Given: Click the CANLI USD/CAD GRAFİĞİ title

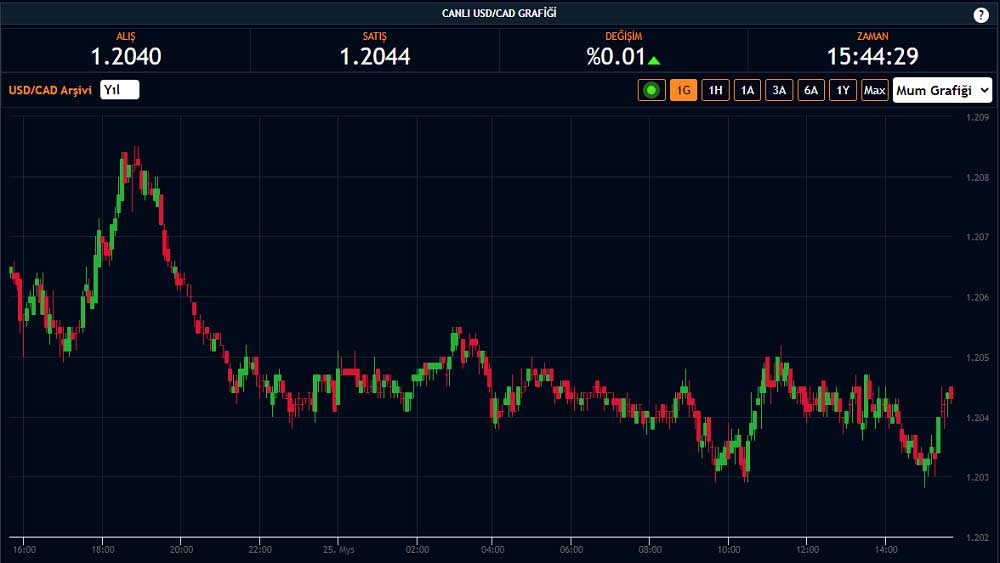Looking at the screenshot, I should 499,13.
